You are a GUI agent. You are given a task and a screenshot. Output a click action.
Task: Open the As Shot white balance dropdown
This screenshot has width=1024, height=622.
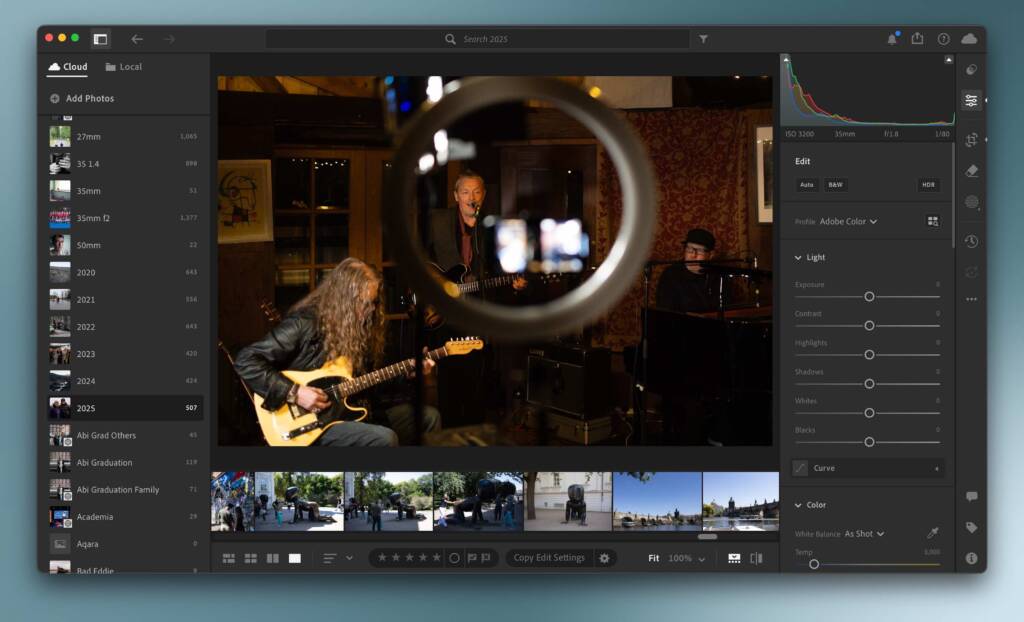click(864, 534)
